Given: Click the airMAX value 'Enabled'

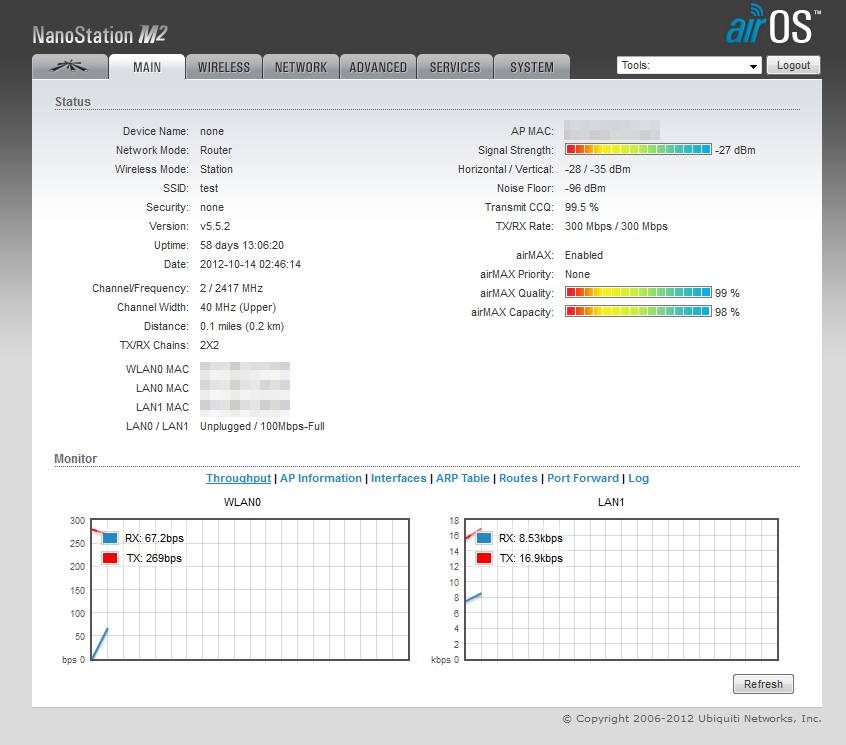Looking at the screenshot, I should [584, 255].
